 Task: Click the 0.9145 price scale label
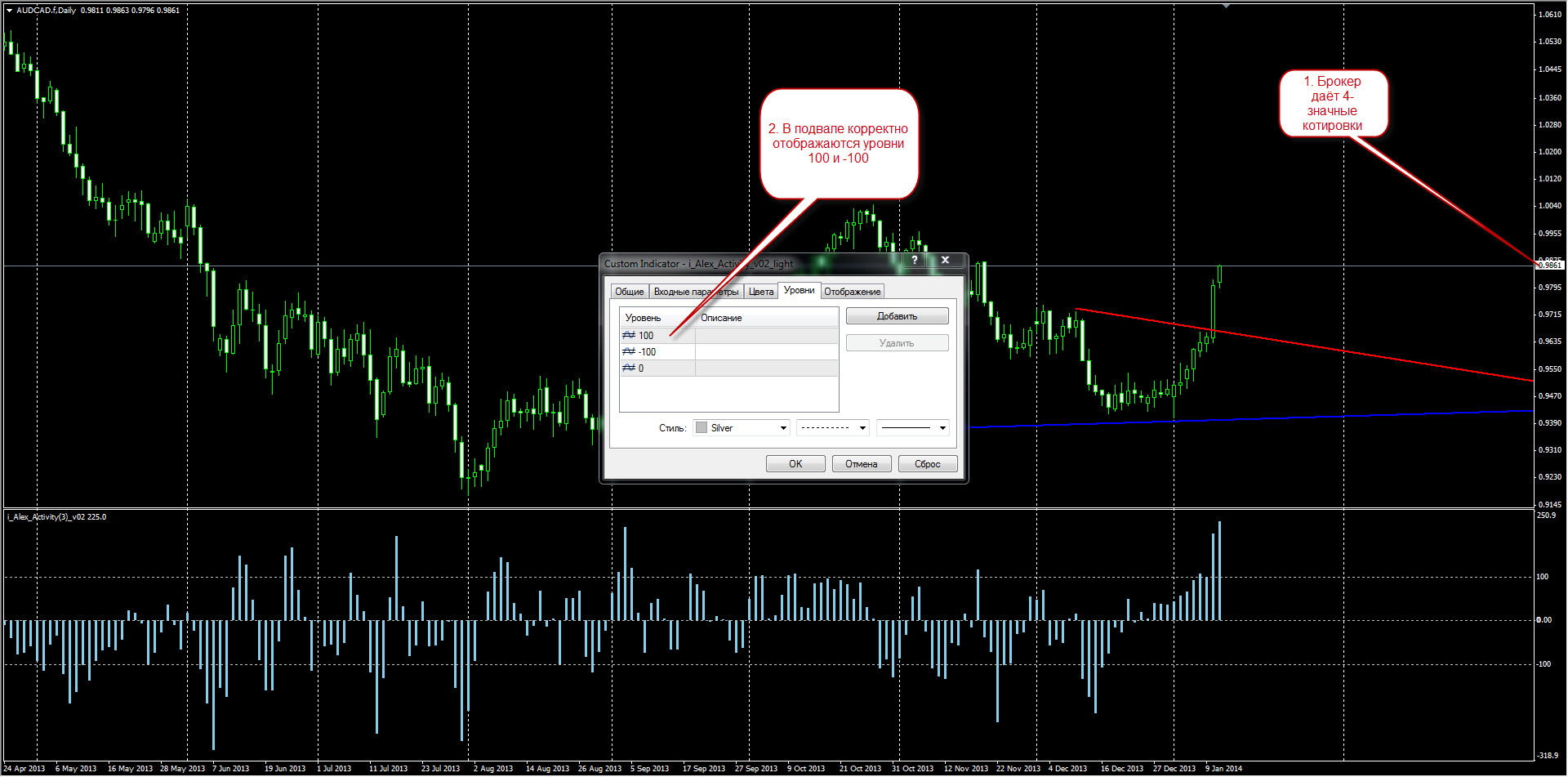tap(1549, 505)
